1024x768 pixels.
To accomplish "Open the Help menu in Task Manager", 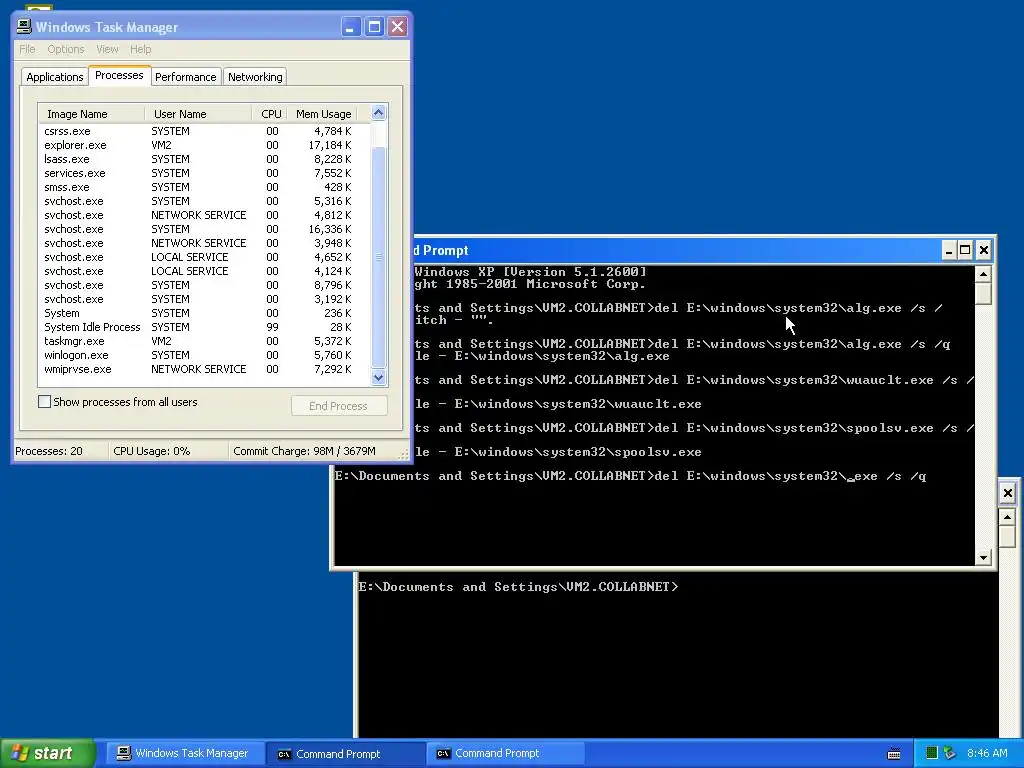I will [x=140, y=49].
